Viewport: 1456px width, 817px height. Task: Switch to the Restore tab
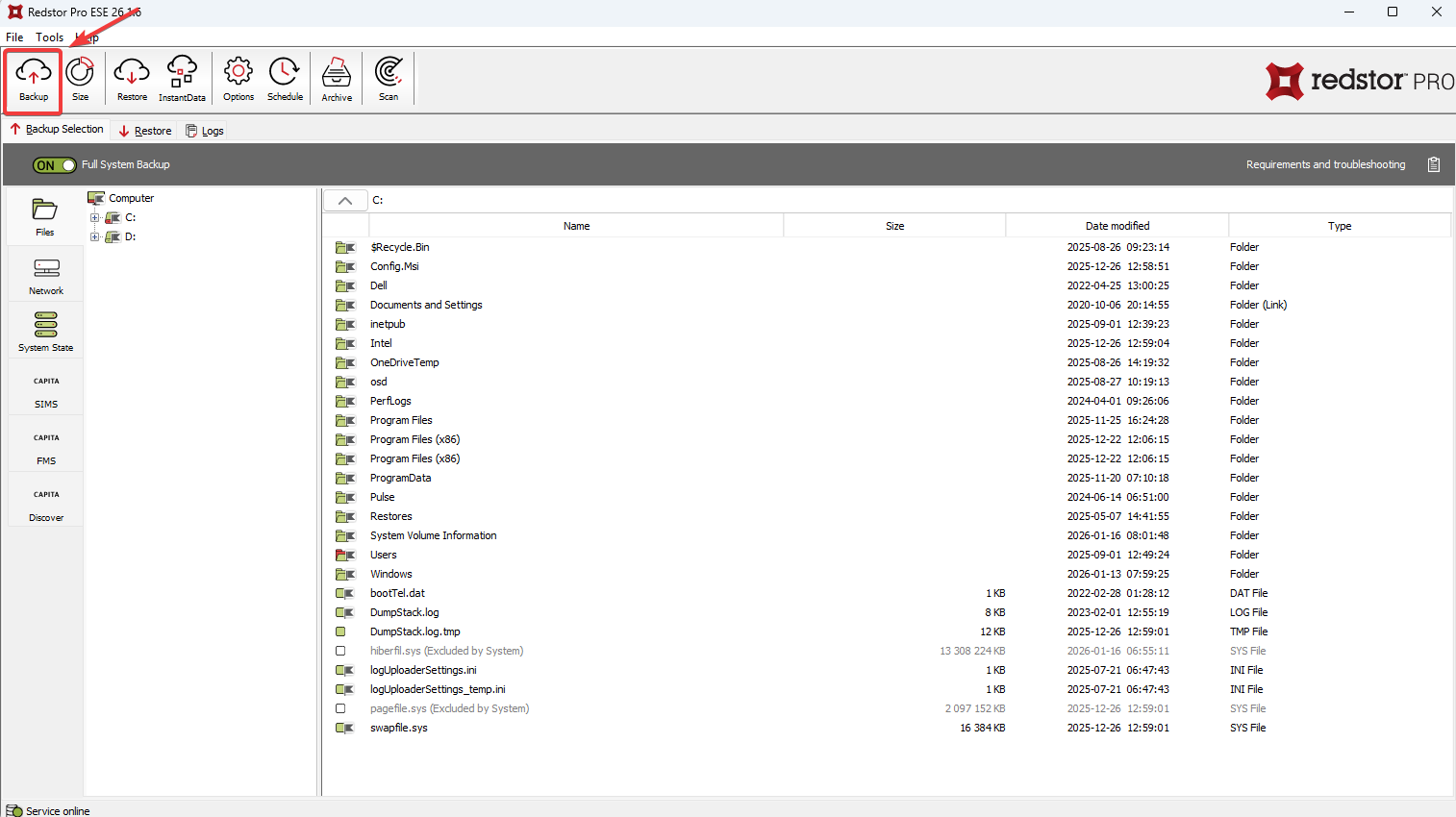145,131
